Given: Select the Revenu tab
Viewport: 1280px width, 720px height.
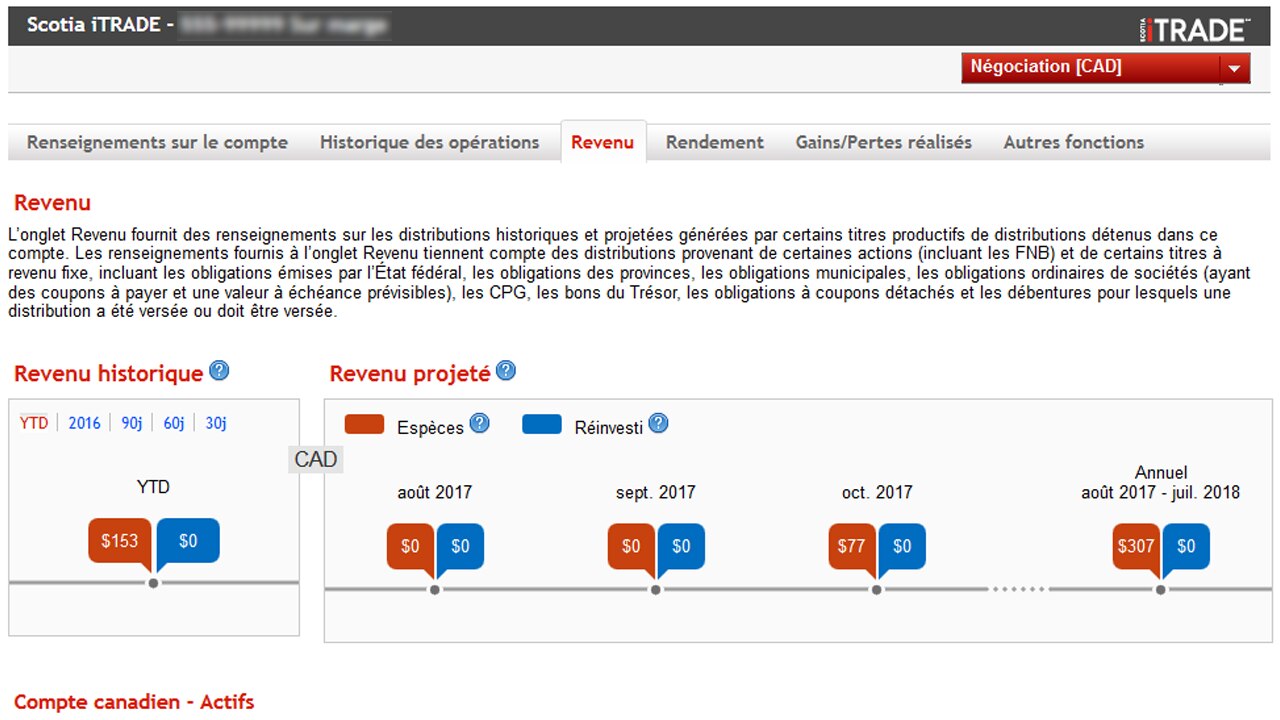Looking at the screenshot, I should pos(603,142).
